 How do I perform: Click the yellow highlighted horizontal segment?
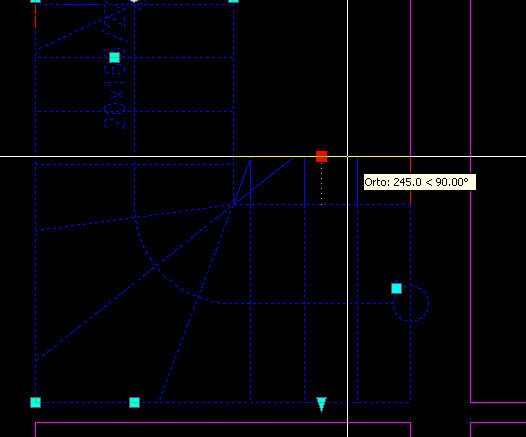pos(322,156)
